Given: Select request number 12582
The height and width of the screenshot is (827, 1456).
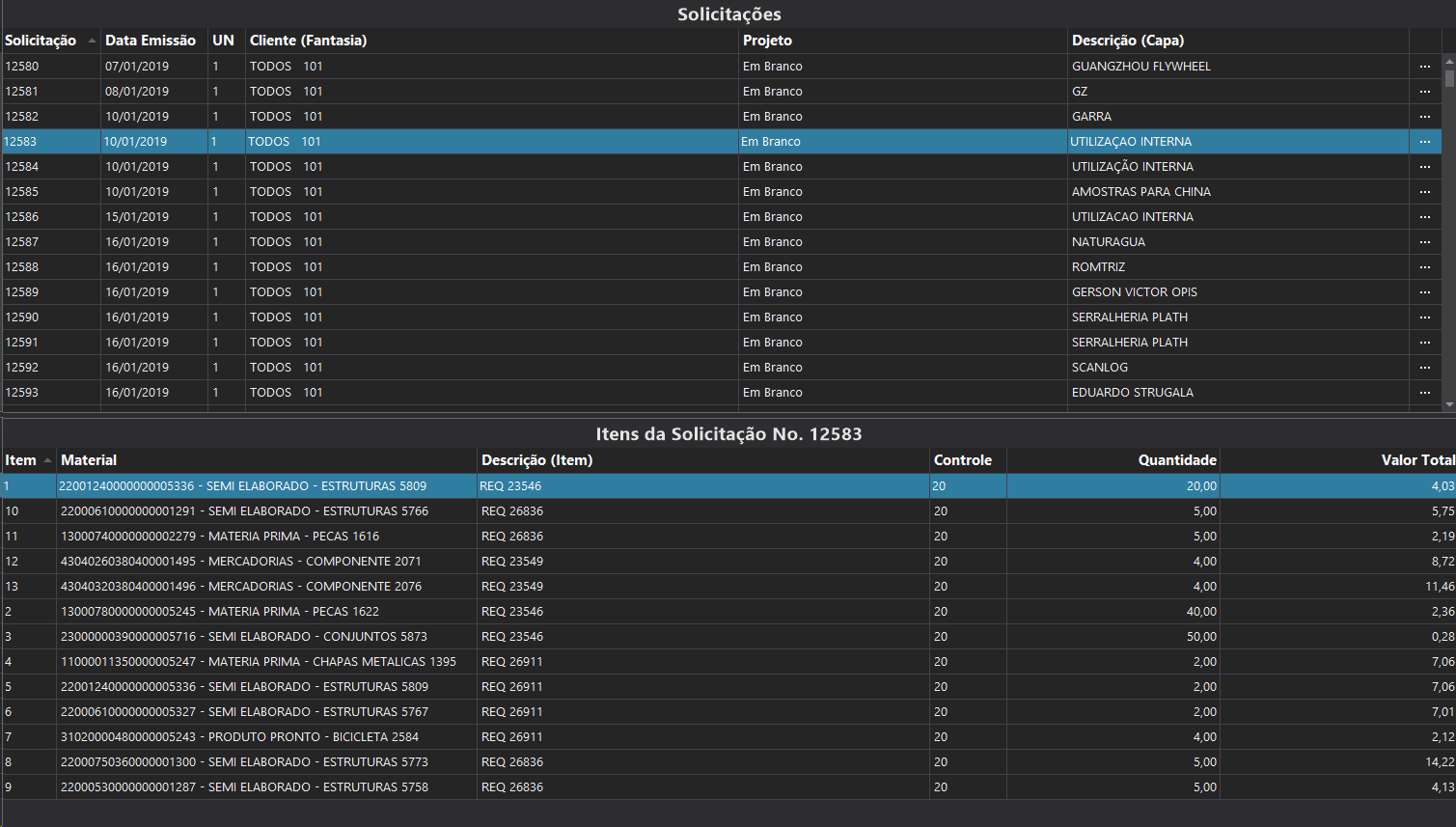Looking at the screenshot, I should (22, 117).
